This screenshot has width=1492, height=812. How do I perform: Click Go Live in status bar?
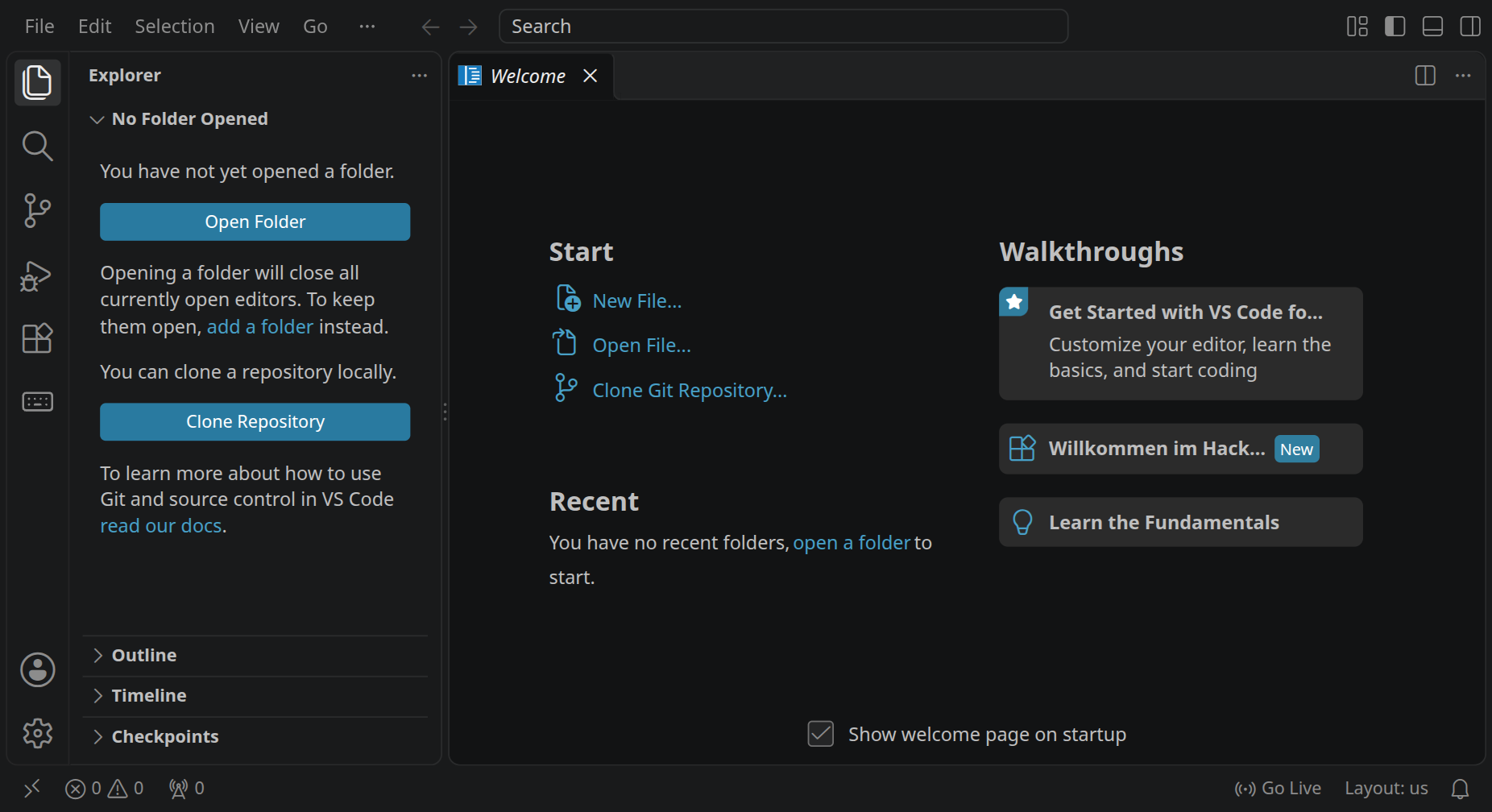(1278, 788)
